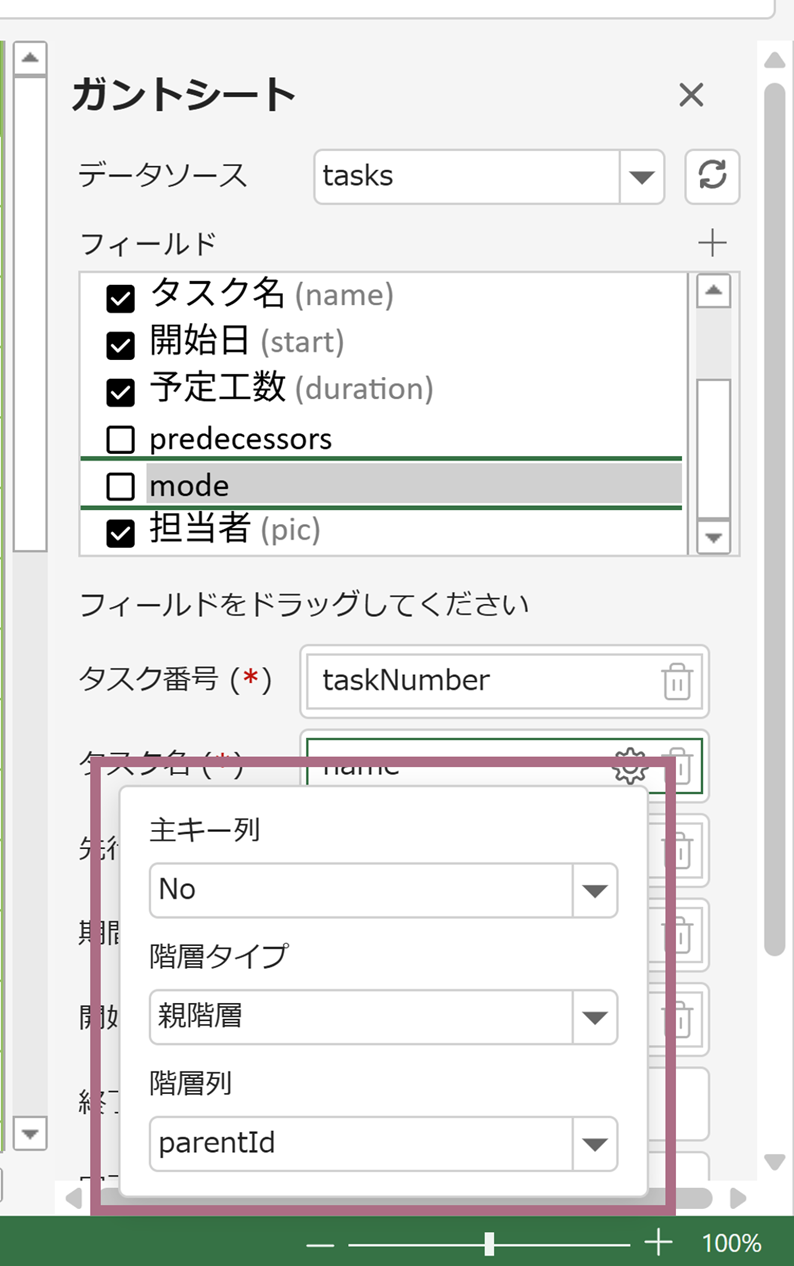Zoom in with the plus icon

click(x=658, y=1243)
